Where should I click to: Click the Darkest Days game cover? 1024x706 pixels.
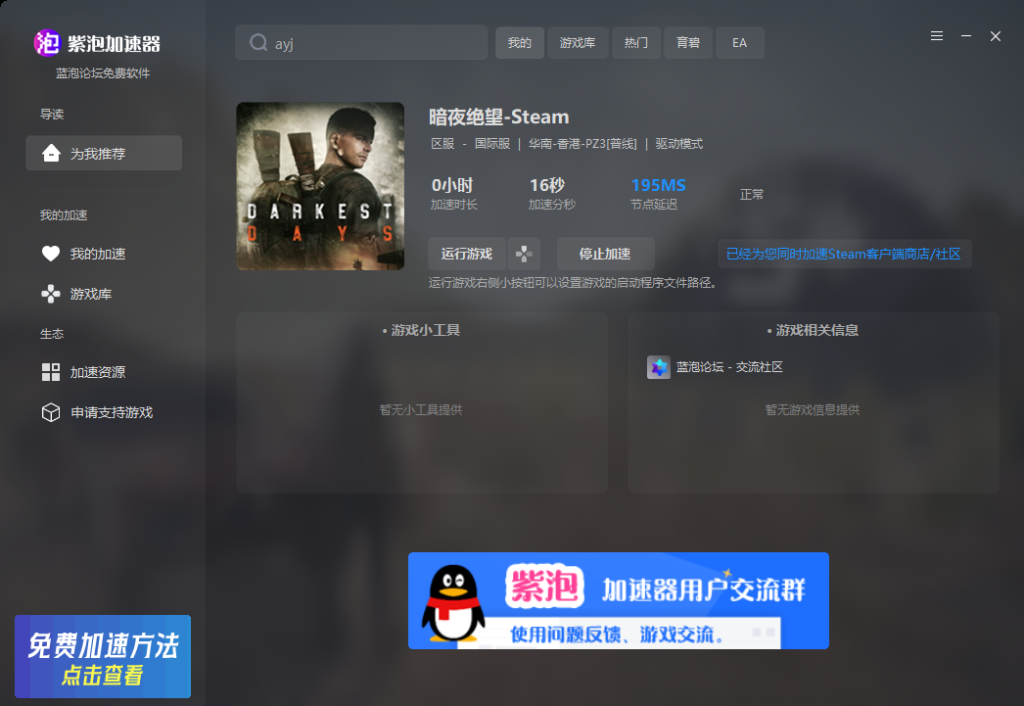[320, 186]
